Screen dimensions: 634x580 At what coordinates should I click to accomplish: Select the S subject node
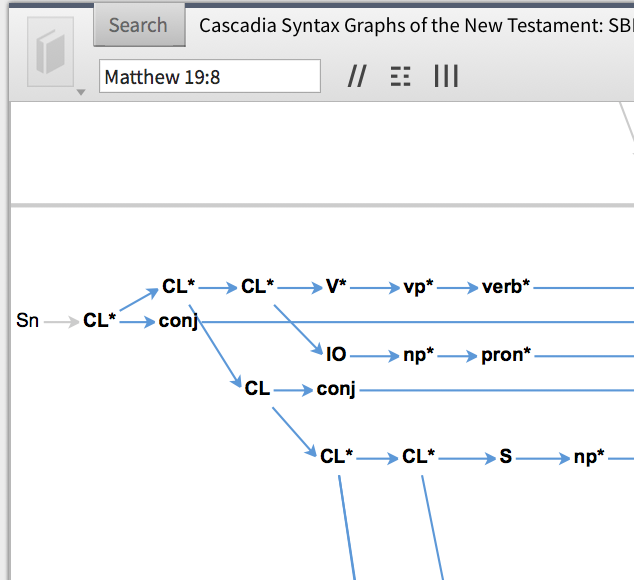click(x=505, y=457)
